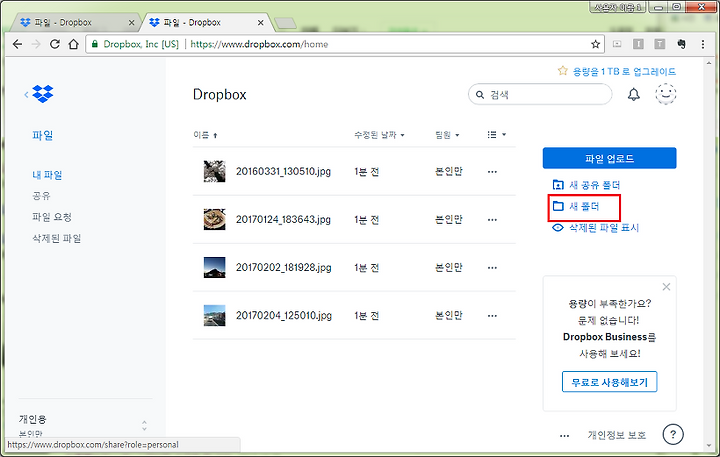Collapse sidebar with the chevron beside logo
Screen dimensions: 720x457
(26, 95)
